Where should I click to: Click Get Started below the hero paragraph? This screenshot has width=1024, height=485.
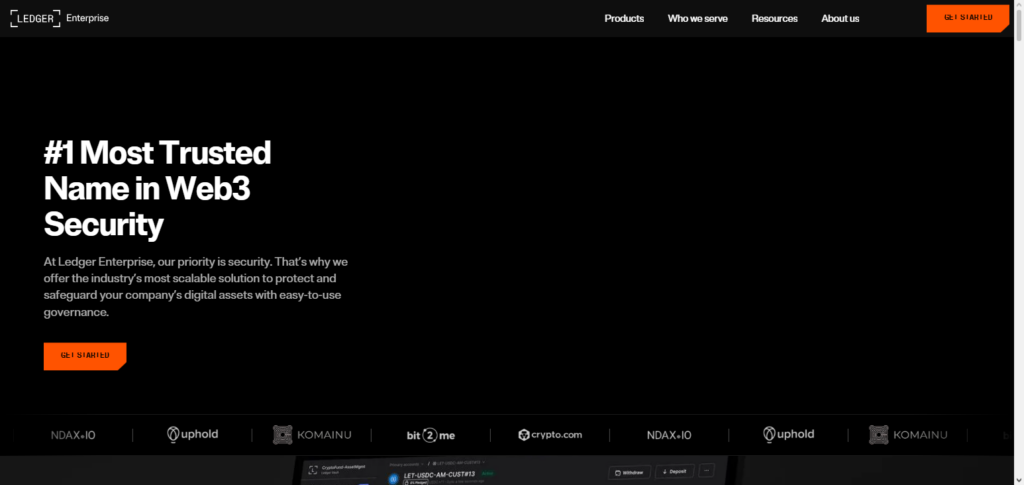pyautogui.click(x=85, y=355)
